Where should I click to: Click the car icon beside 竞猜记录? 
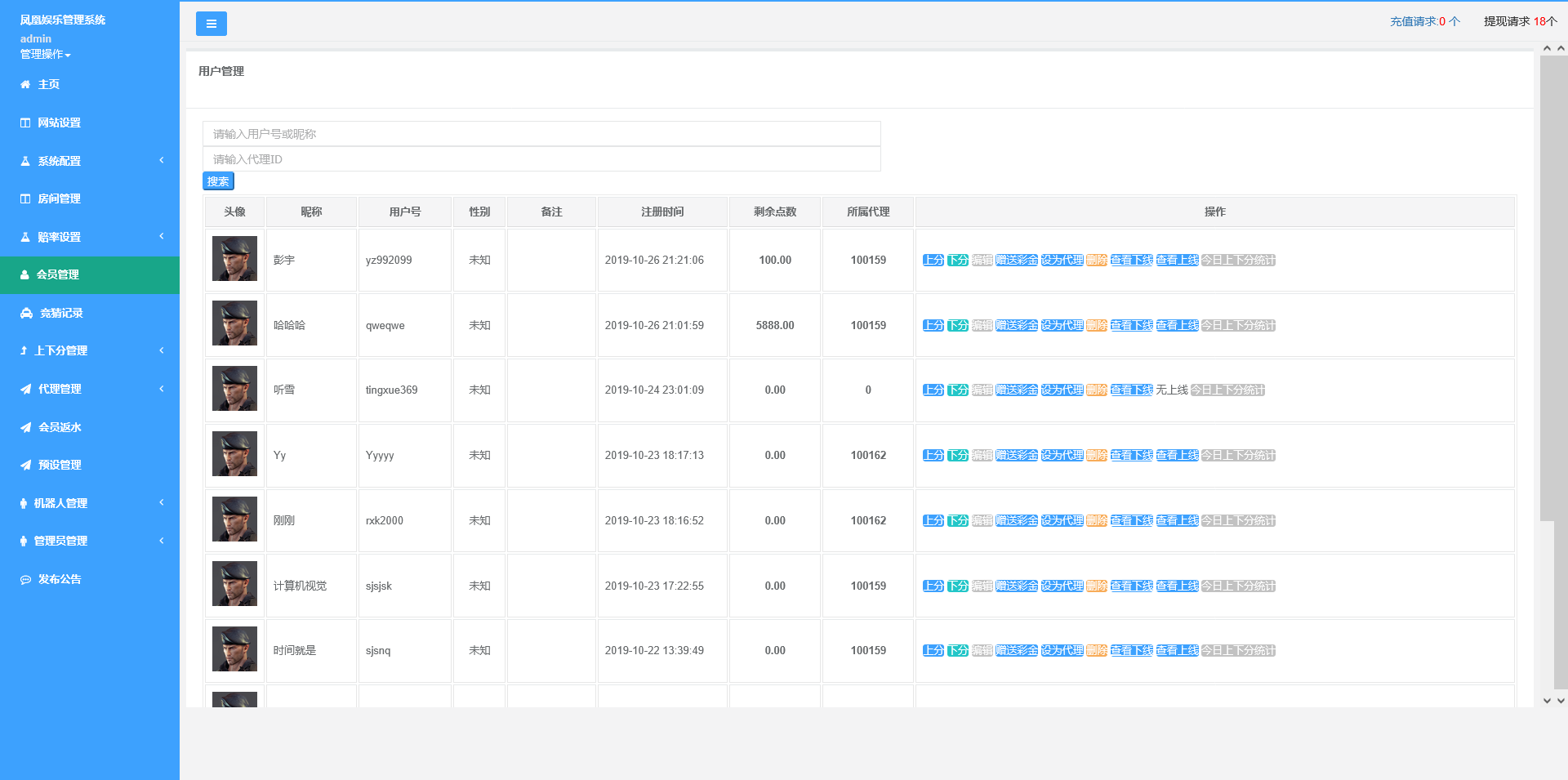tap(26, 313)
